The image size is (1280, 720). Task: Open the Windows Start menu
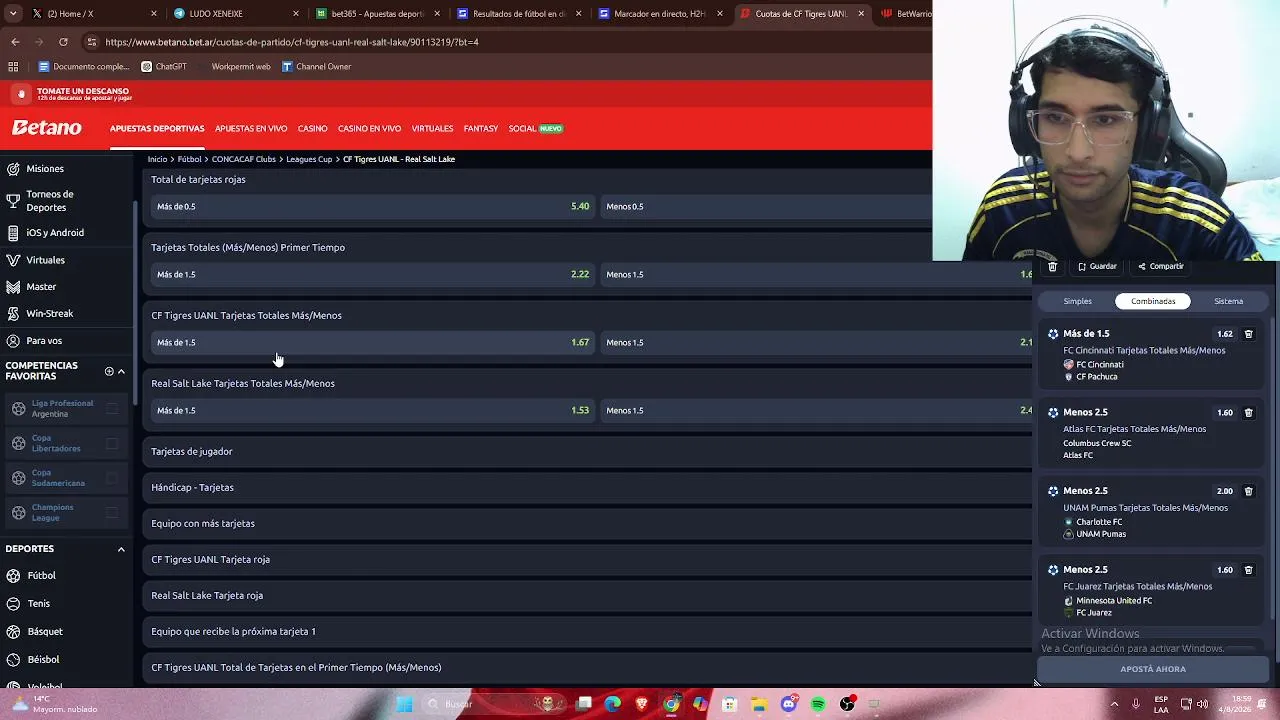tap(404, 704)
